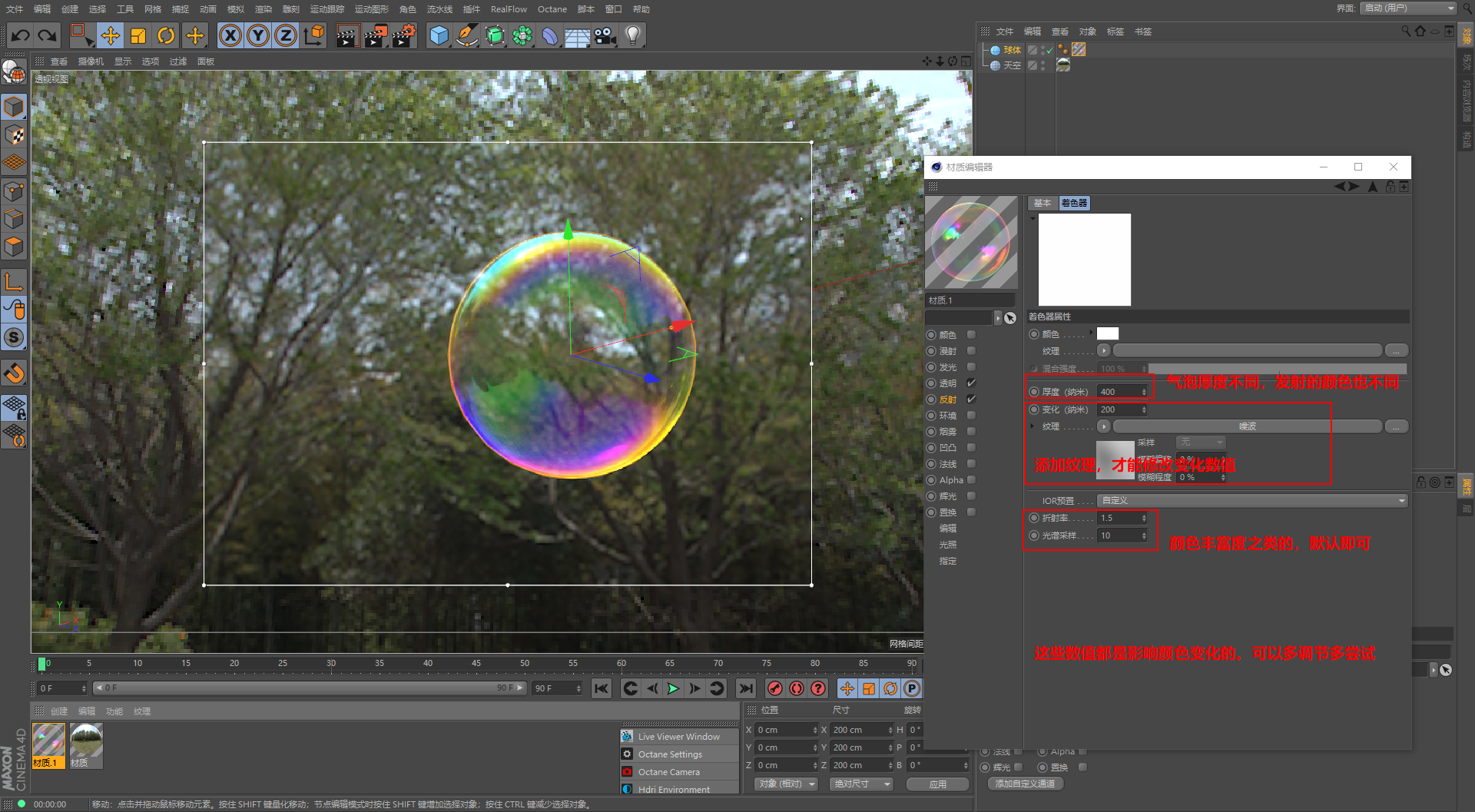Open the 渲染 menu in menu bar
Screen dimensions: 1475x812
(x=264, y=9)
